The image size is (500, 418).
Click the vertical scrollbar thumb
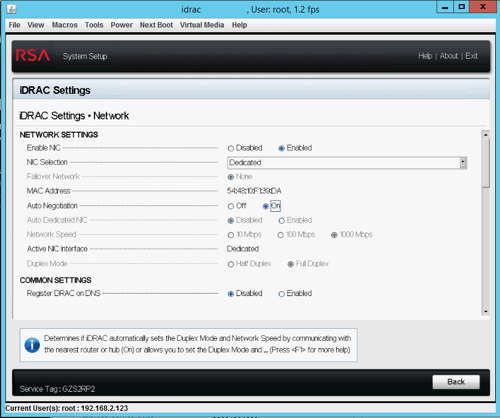click(486, 163)
